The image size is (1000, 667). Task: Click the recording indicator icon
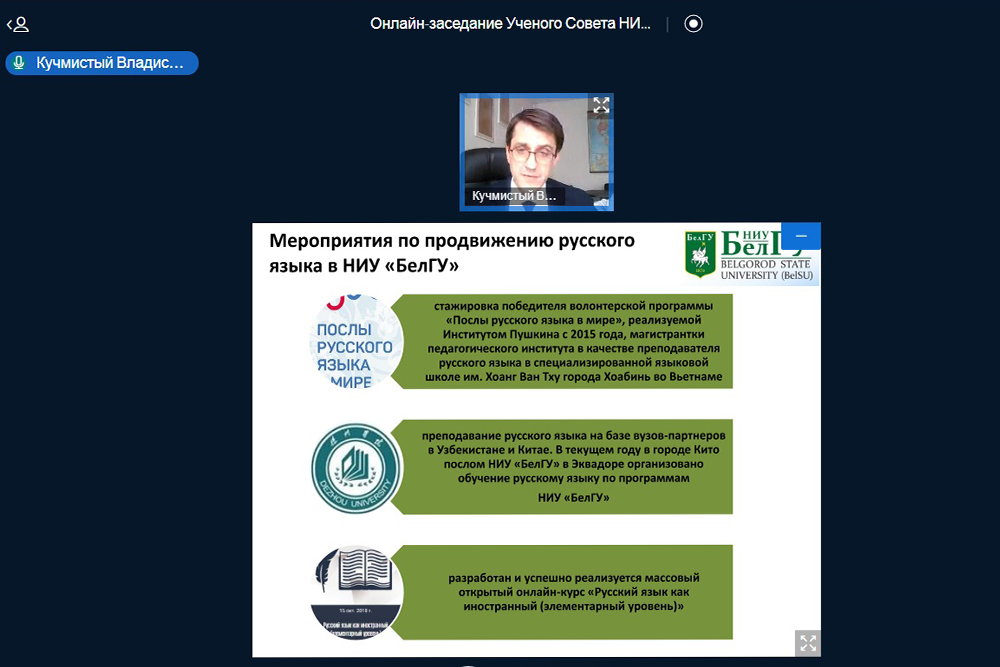693,24
